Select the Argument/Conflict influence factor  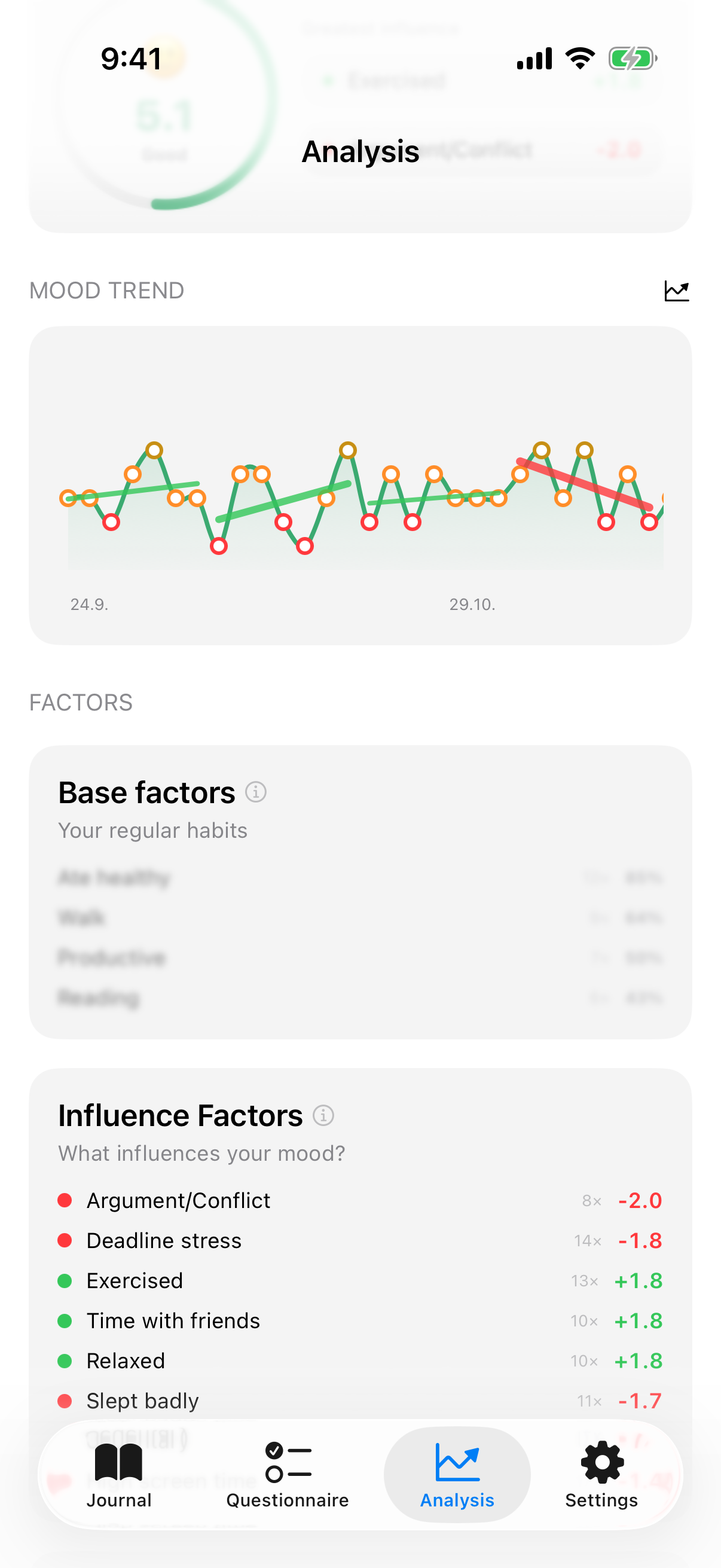click(178, 1200)
